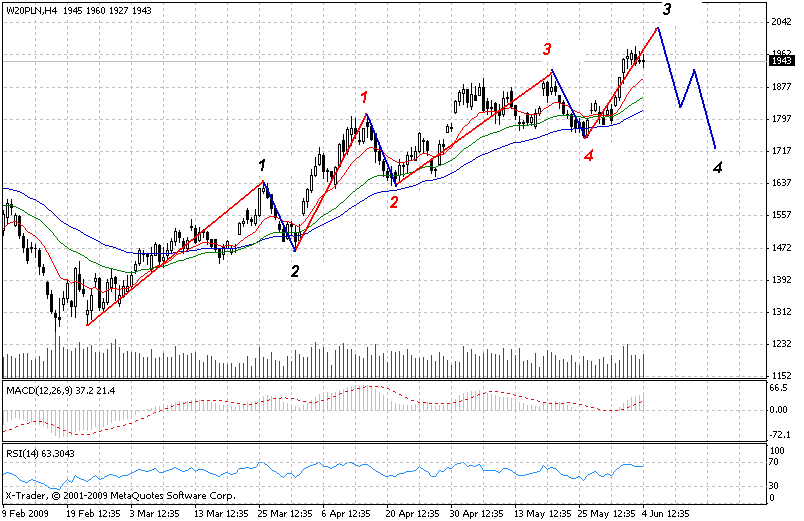This screenshot has width=804, height=521.
Task: Click the 1232 price axis label
Action: tap(781, 343)
